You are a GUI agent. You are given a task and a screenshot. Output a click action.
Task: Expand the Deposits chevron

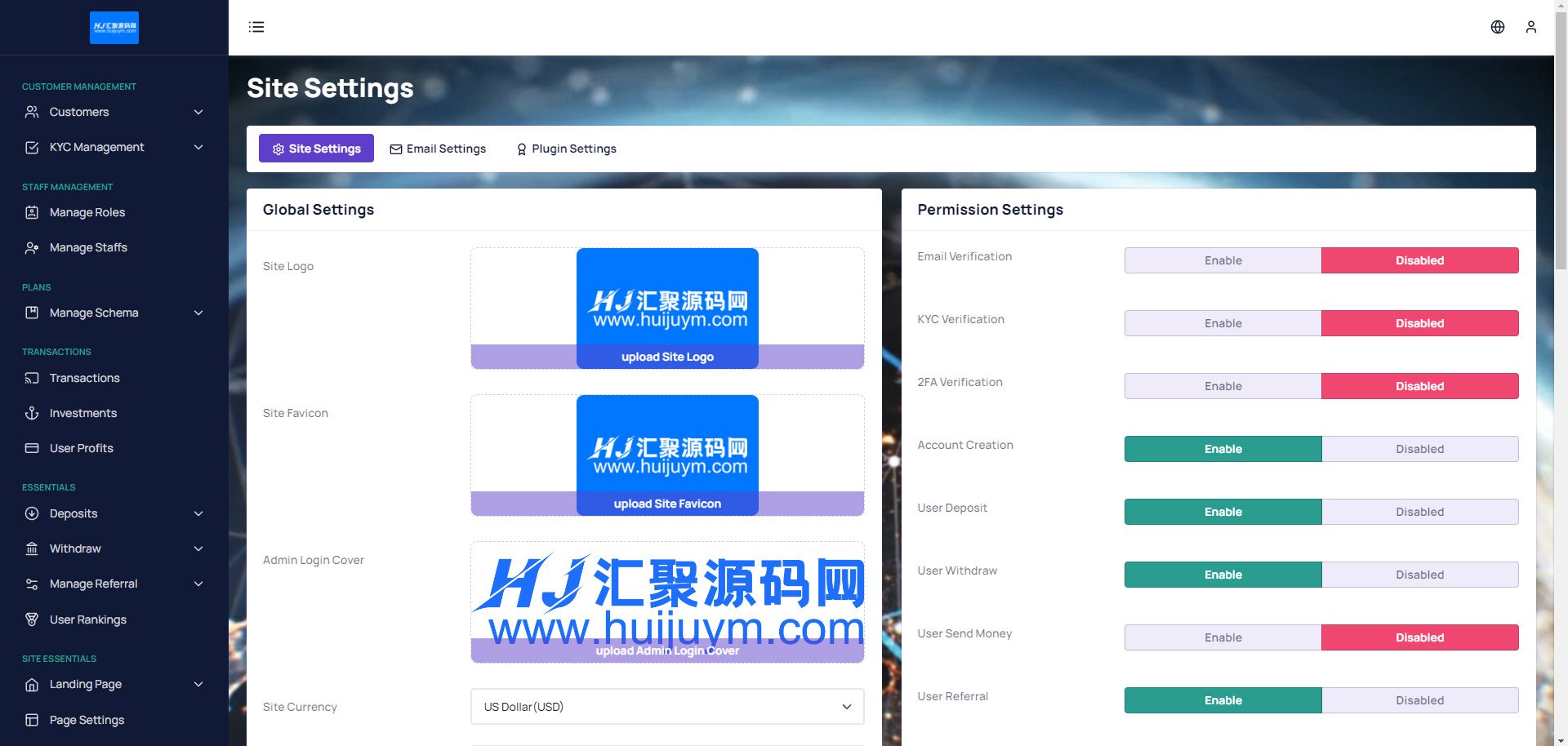[198, 513]
